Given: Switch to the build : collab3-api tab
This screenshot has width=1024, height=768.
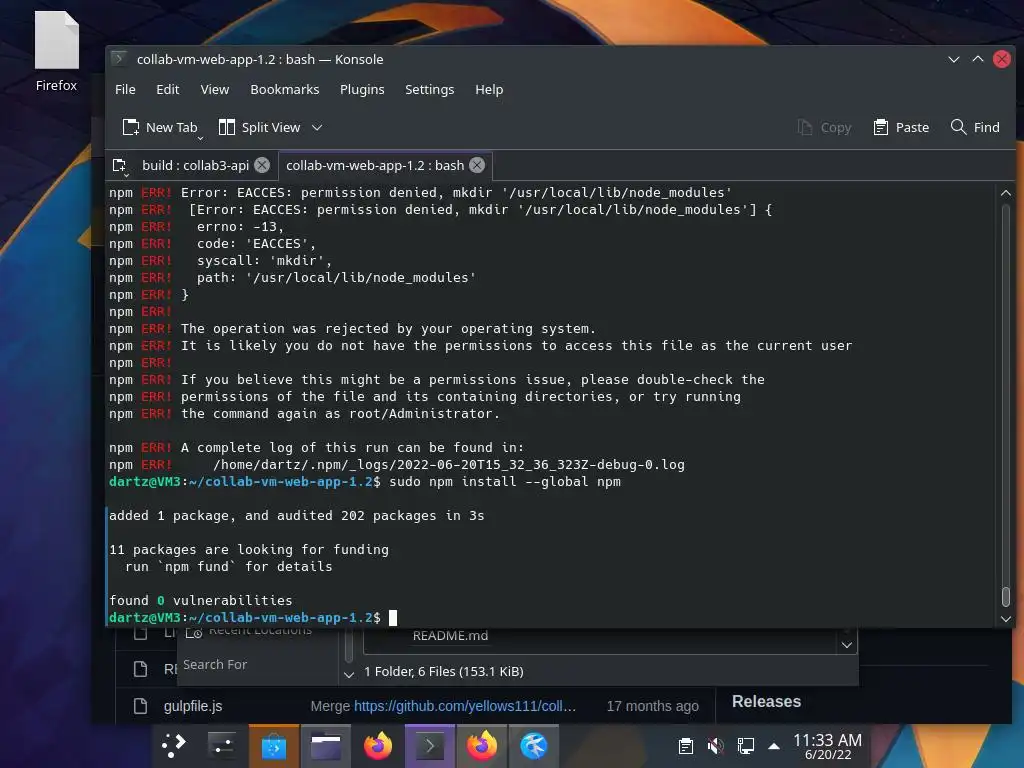Looking at the screenshot, I should click(195, 165).
